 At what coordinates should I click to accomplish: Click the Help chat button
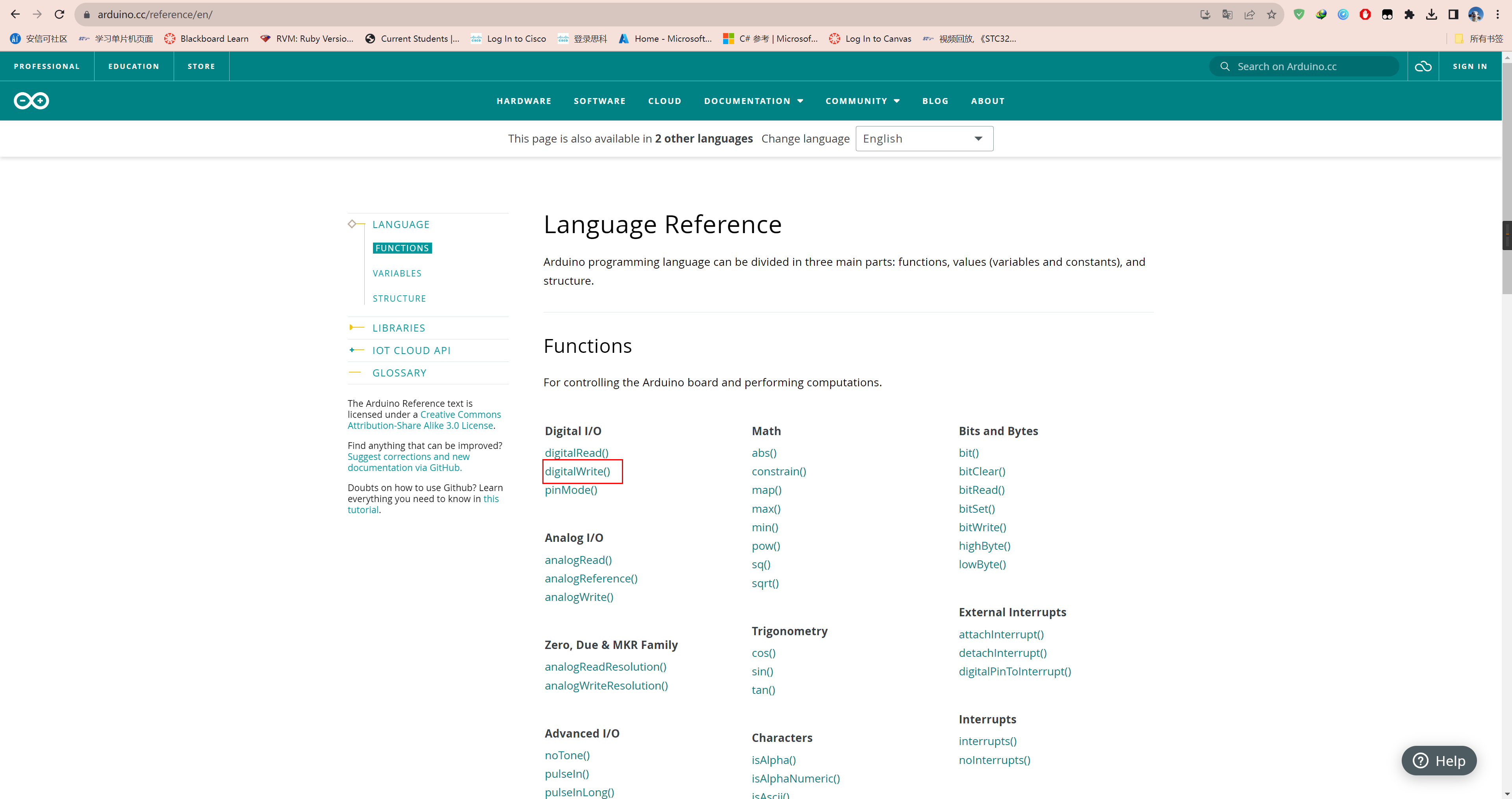tap(1439, 761)
